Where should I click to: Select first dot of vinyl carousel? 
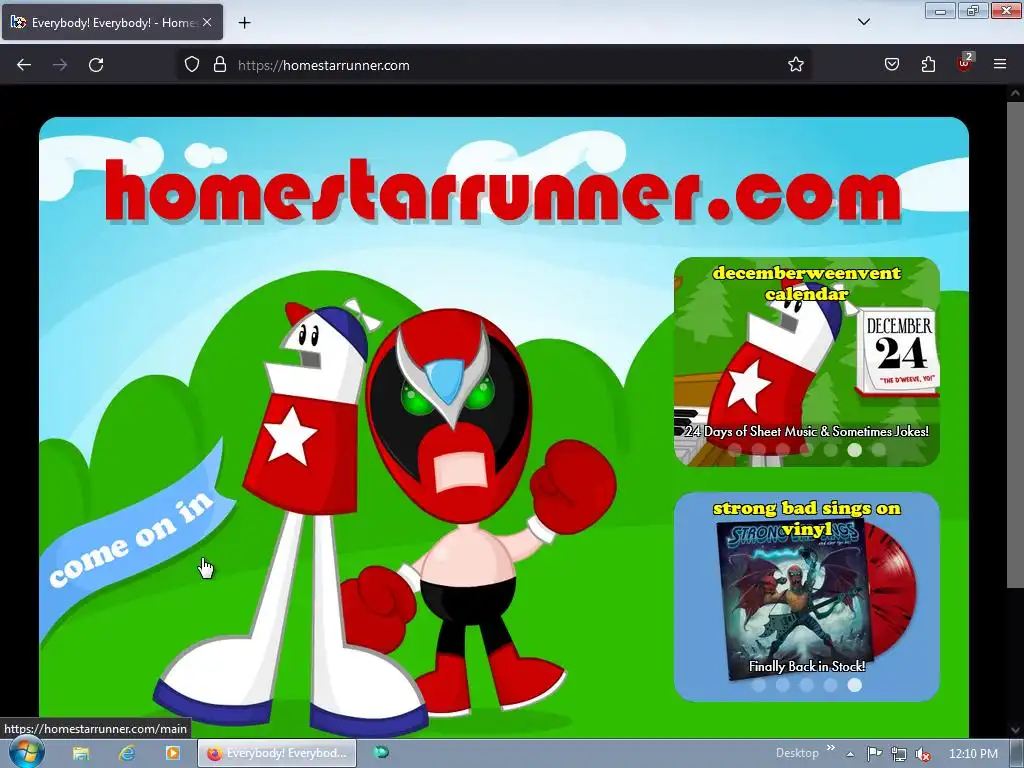(758, 684)
